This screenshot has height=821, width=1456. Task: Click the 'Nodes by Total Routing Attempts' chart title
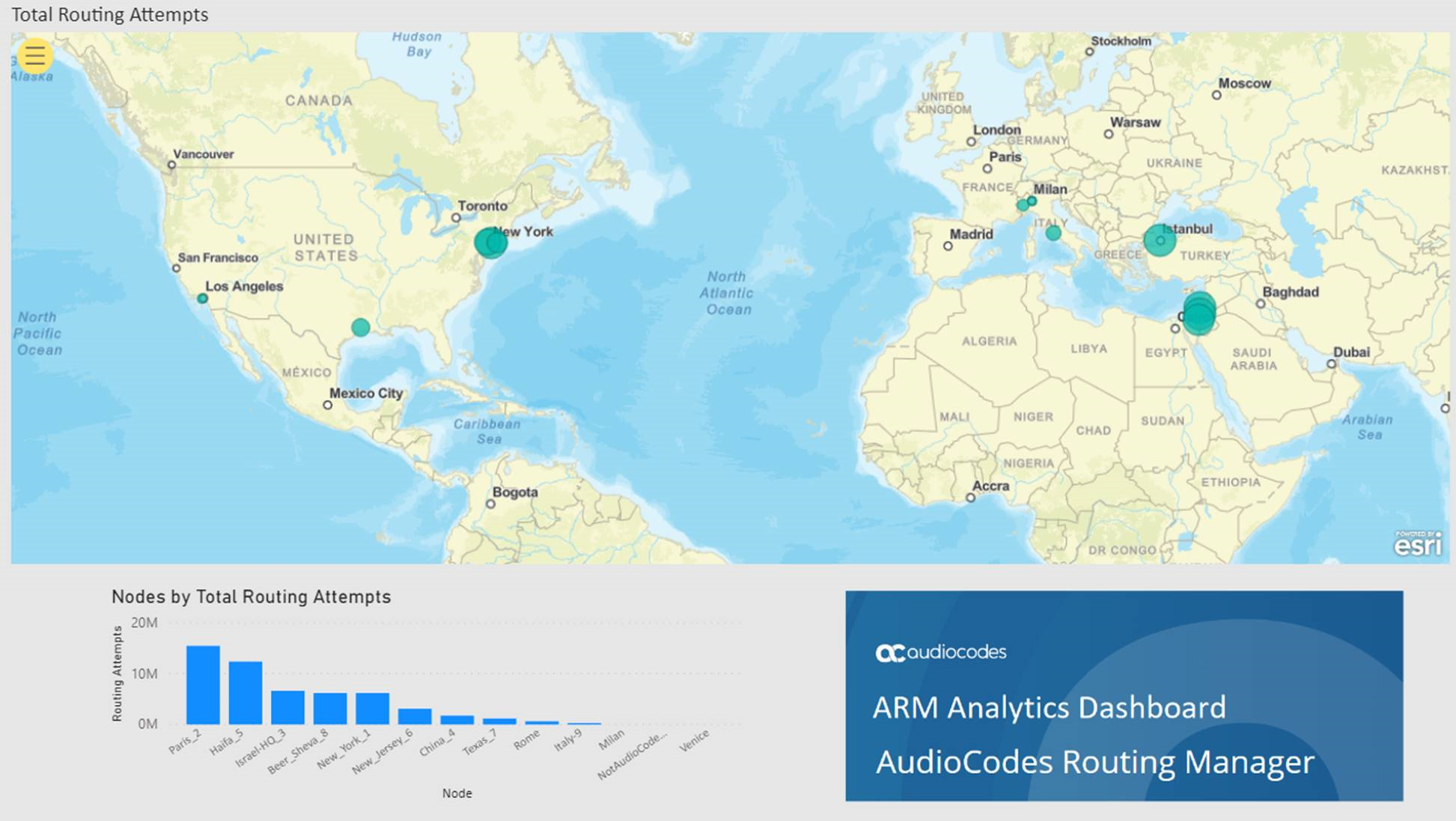(251, 596)
